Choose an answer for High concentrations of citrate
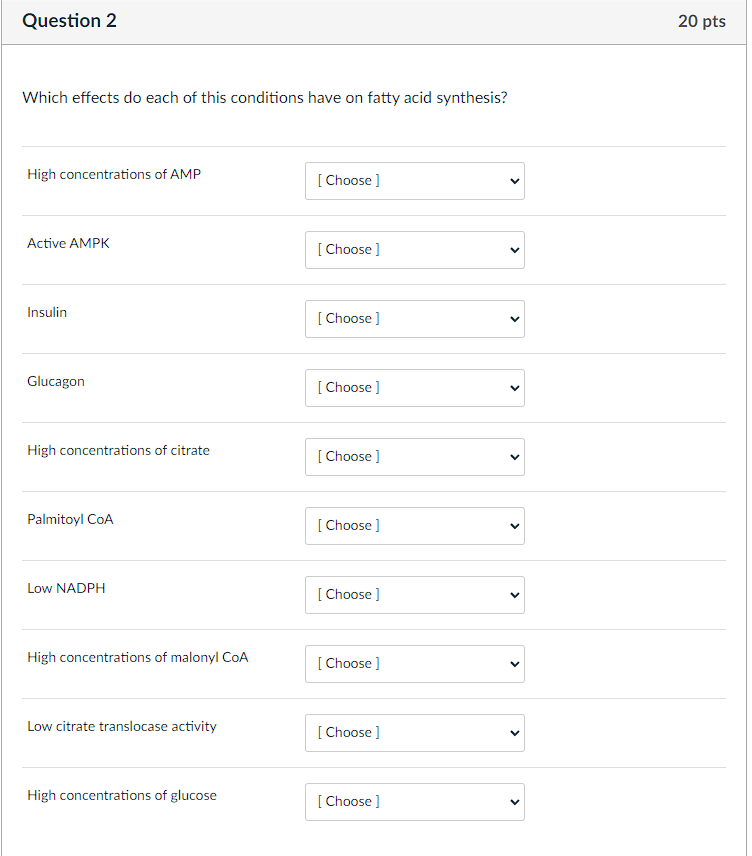Viewport: 752px width, 856px height. point(414,457)
